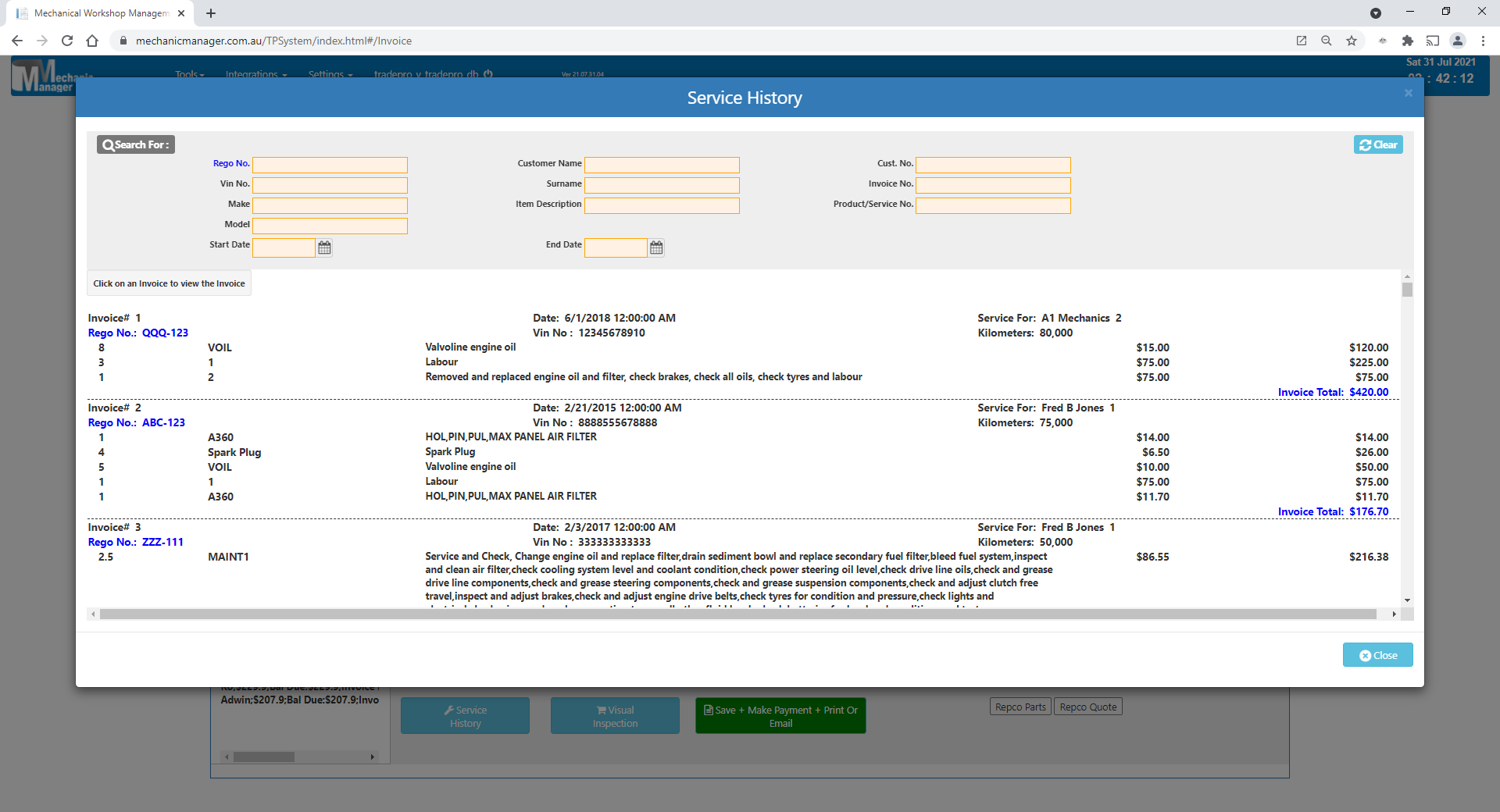Open the End Date calendar picker

coord(656,248)
